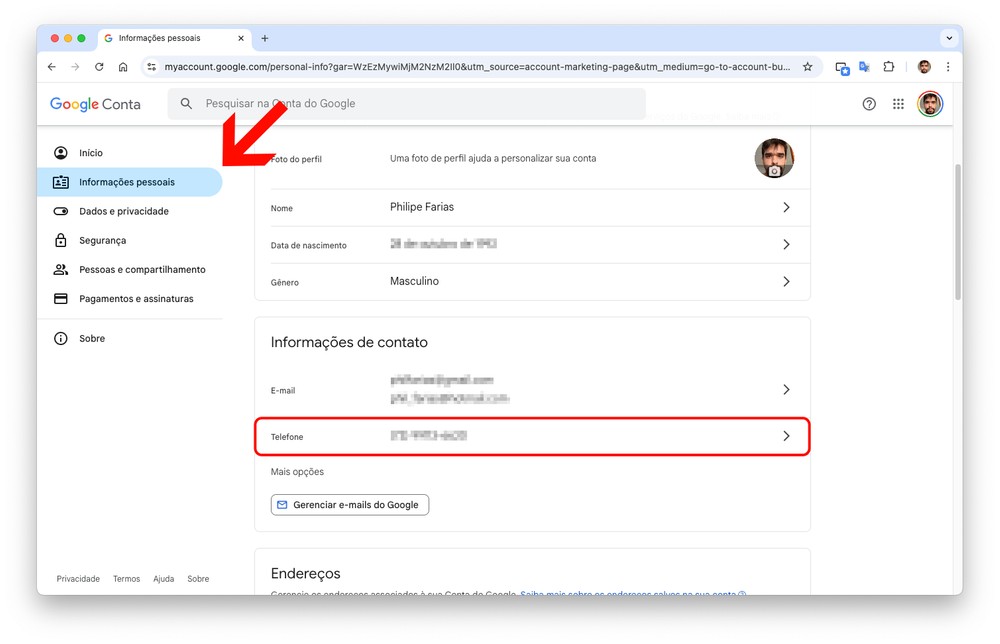
Task: Open the Chrome three-dot menu
Action: (x=948, y=67)
